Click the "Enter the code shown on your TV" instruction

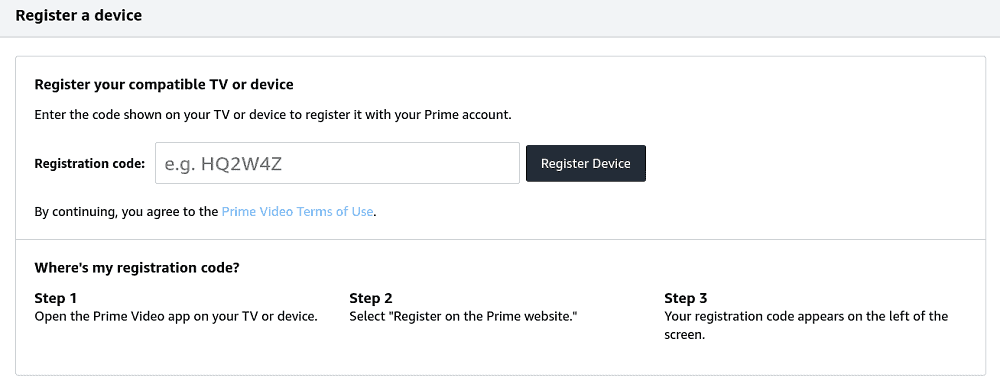click(273, 115)
